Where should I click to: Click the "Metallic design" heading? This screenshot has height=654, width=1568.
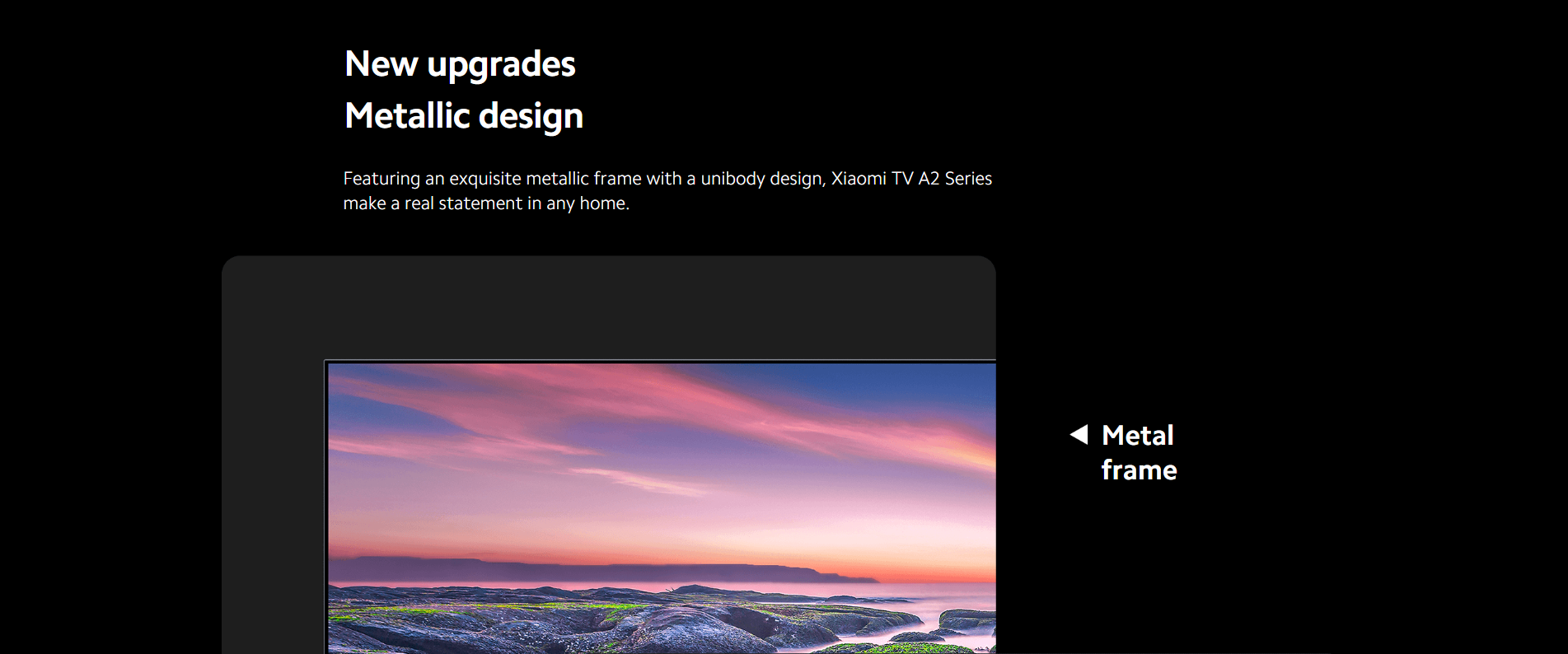464,115
